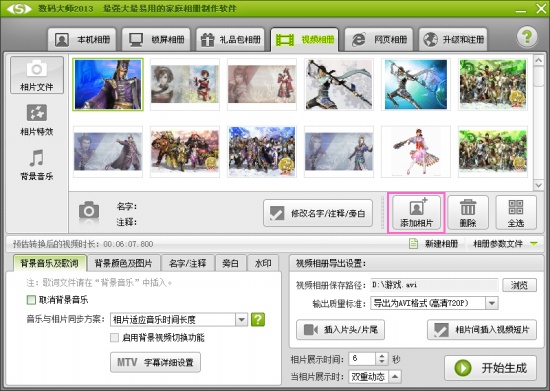Click scroll-up arrow of photo list
Screen dimensions: 550x391
pyautogui.click(x=538, y=61)
